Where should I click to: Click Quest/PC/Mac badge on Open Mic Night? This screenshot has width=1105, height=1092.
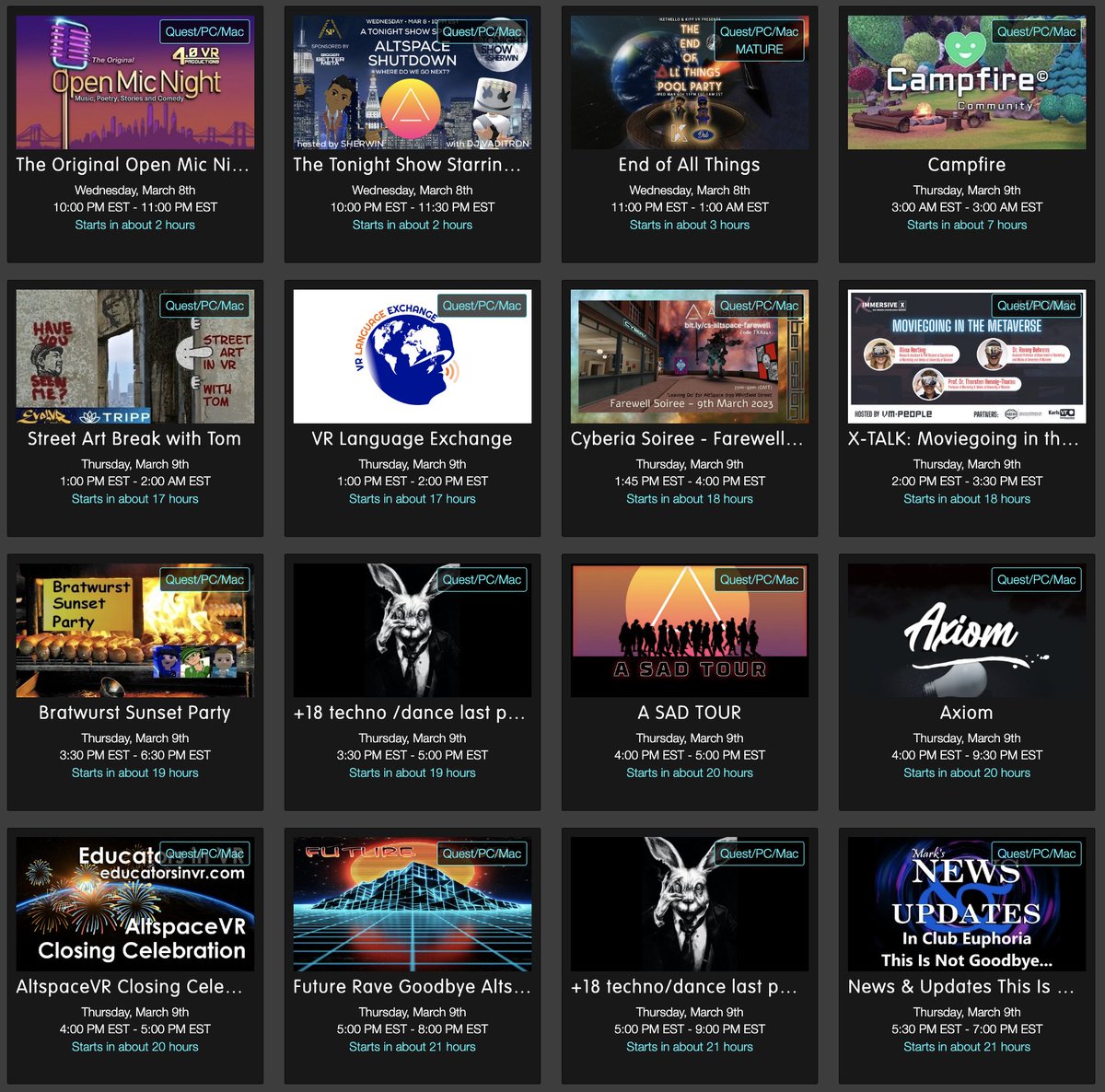pyautogui.click(x=204, y=31)
